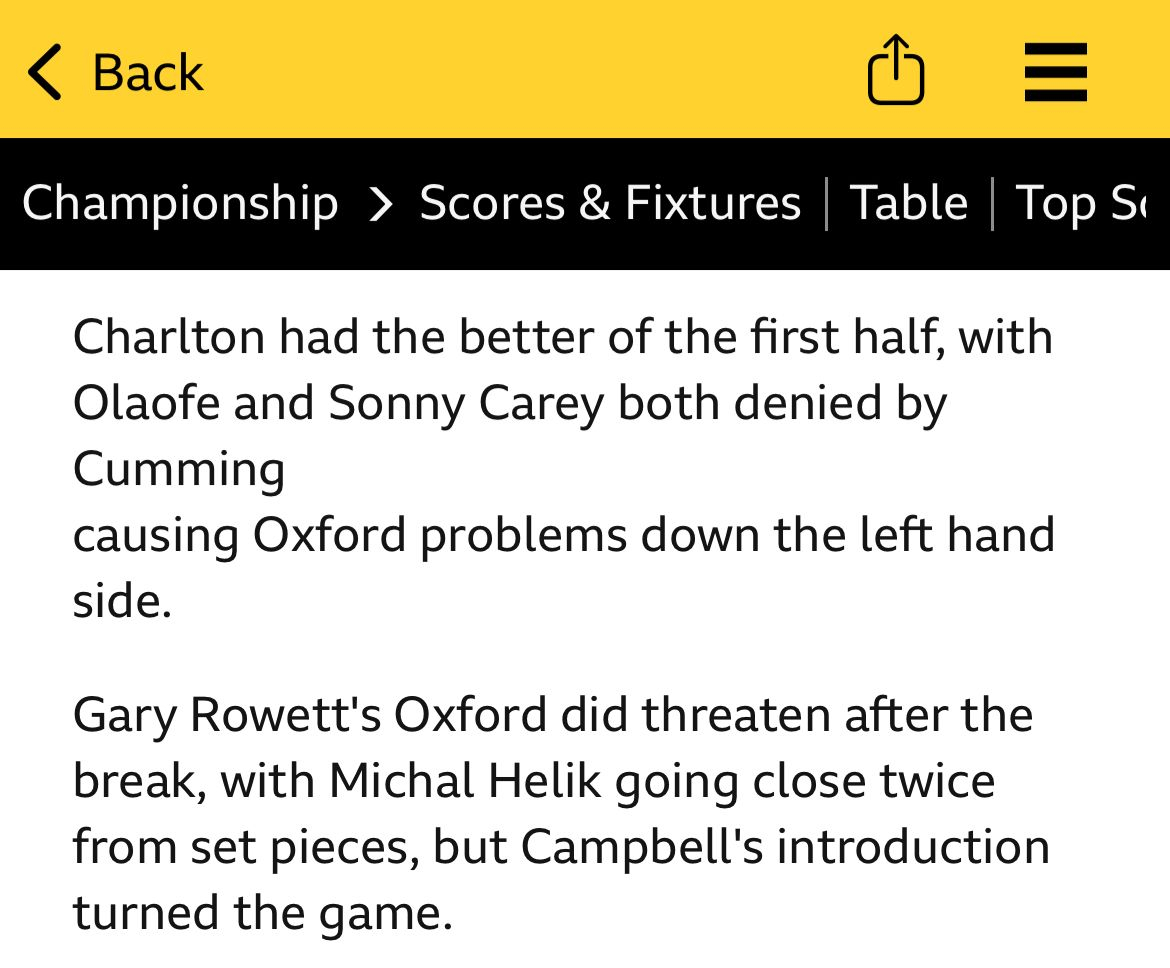This screenshot has height=968, width=1170.
Task: Click the name Sonny Carey
Action: [x=466, y=404]
